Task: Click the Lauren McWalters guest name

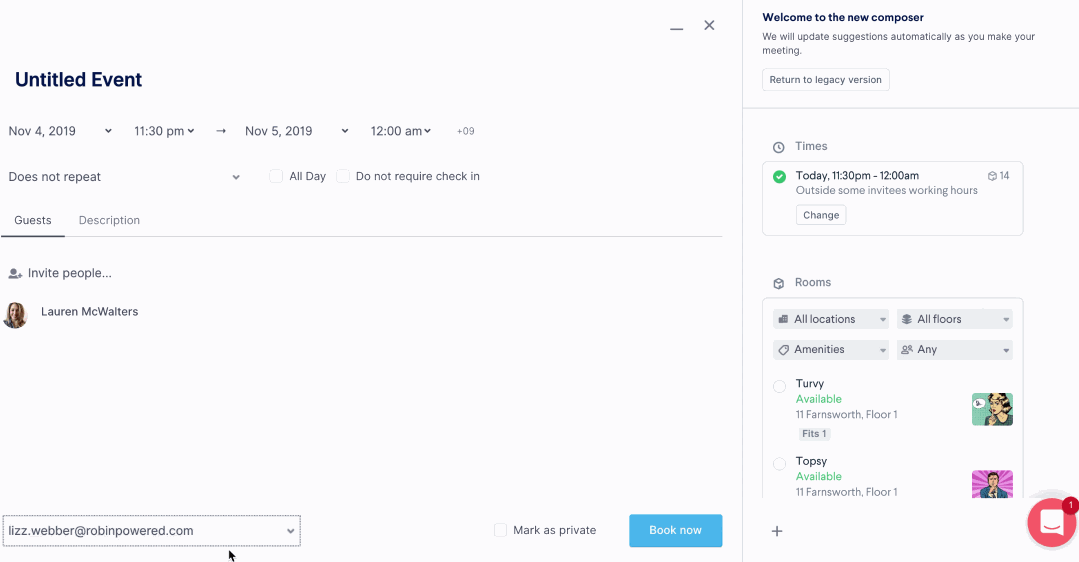Action: pos(89,312)
